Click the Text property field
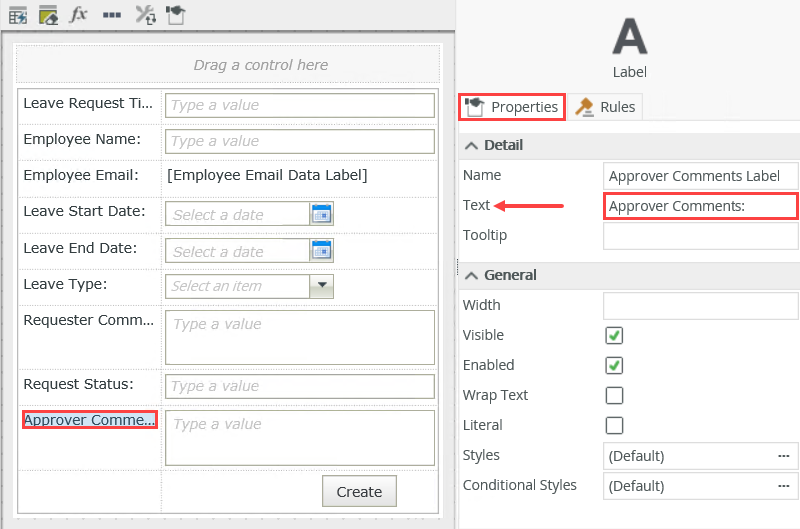 point(700,206)
